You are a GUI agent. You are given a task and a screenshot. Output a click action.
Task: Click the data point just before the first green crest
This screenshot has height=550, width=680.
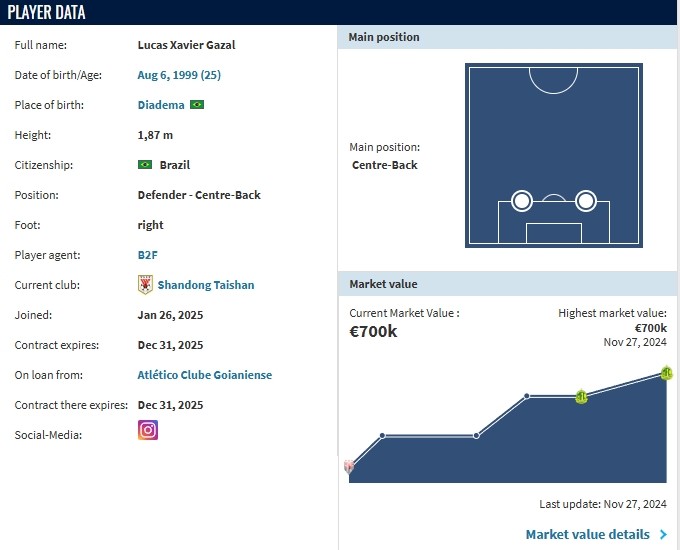tap(528, 397)
